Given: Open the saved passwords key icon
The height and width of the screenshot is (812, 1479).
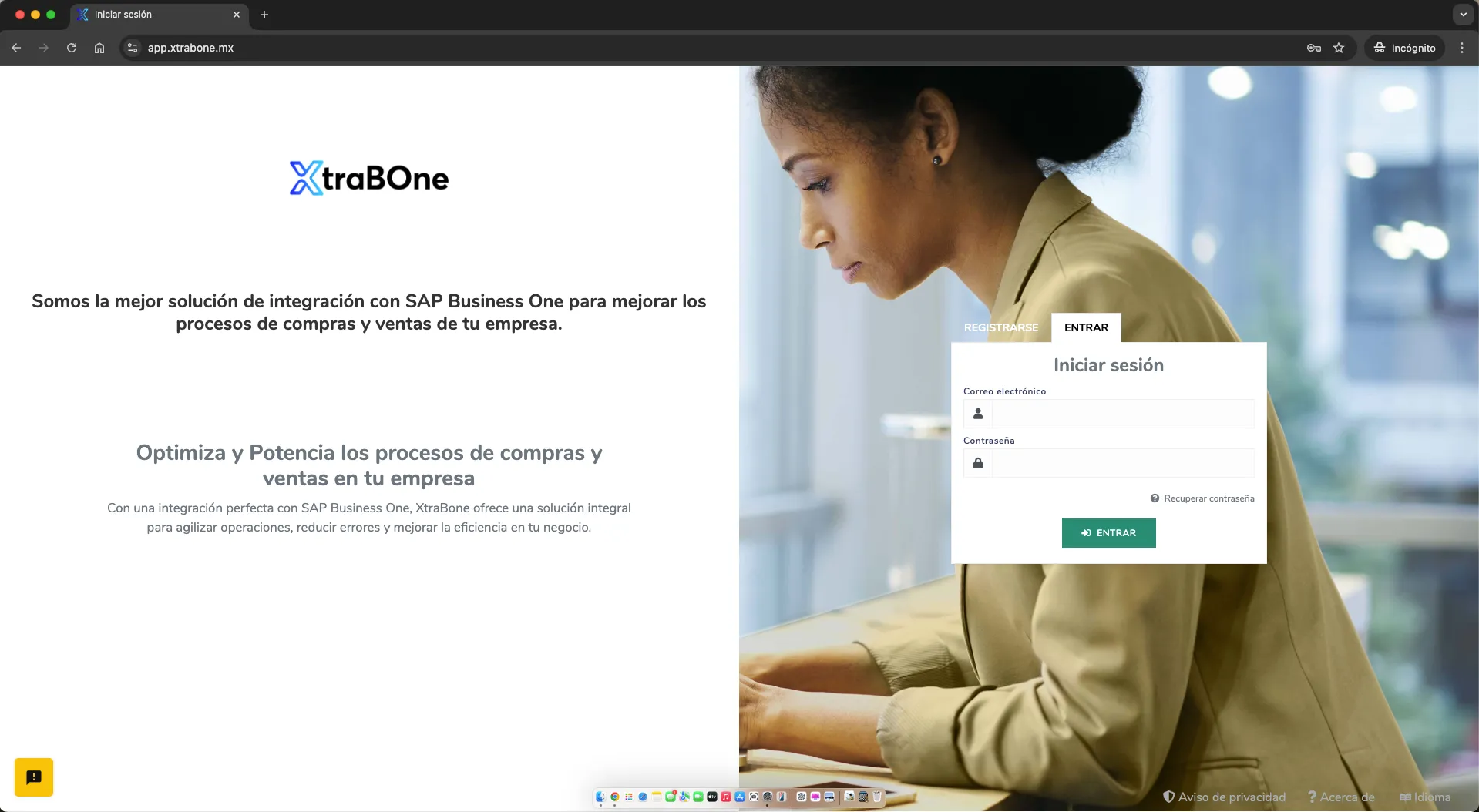Looking at the screenshot, I should [x=1313, y=48].
